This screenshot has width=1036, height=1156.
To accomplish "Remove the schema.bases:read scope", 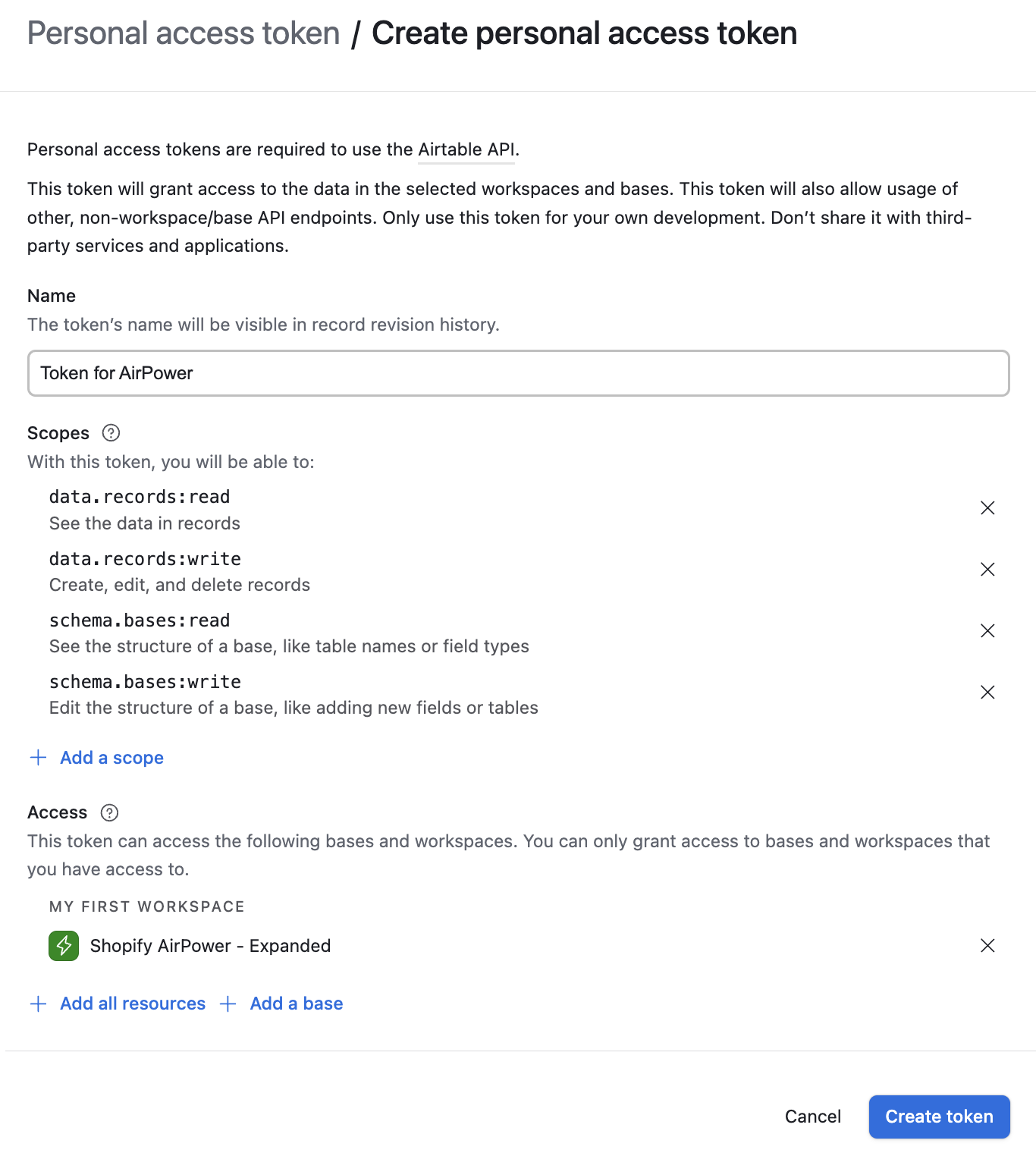I will click(x=987, y=631).
